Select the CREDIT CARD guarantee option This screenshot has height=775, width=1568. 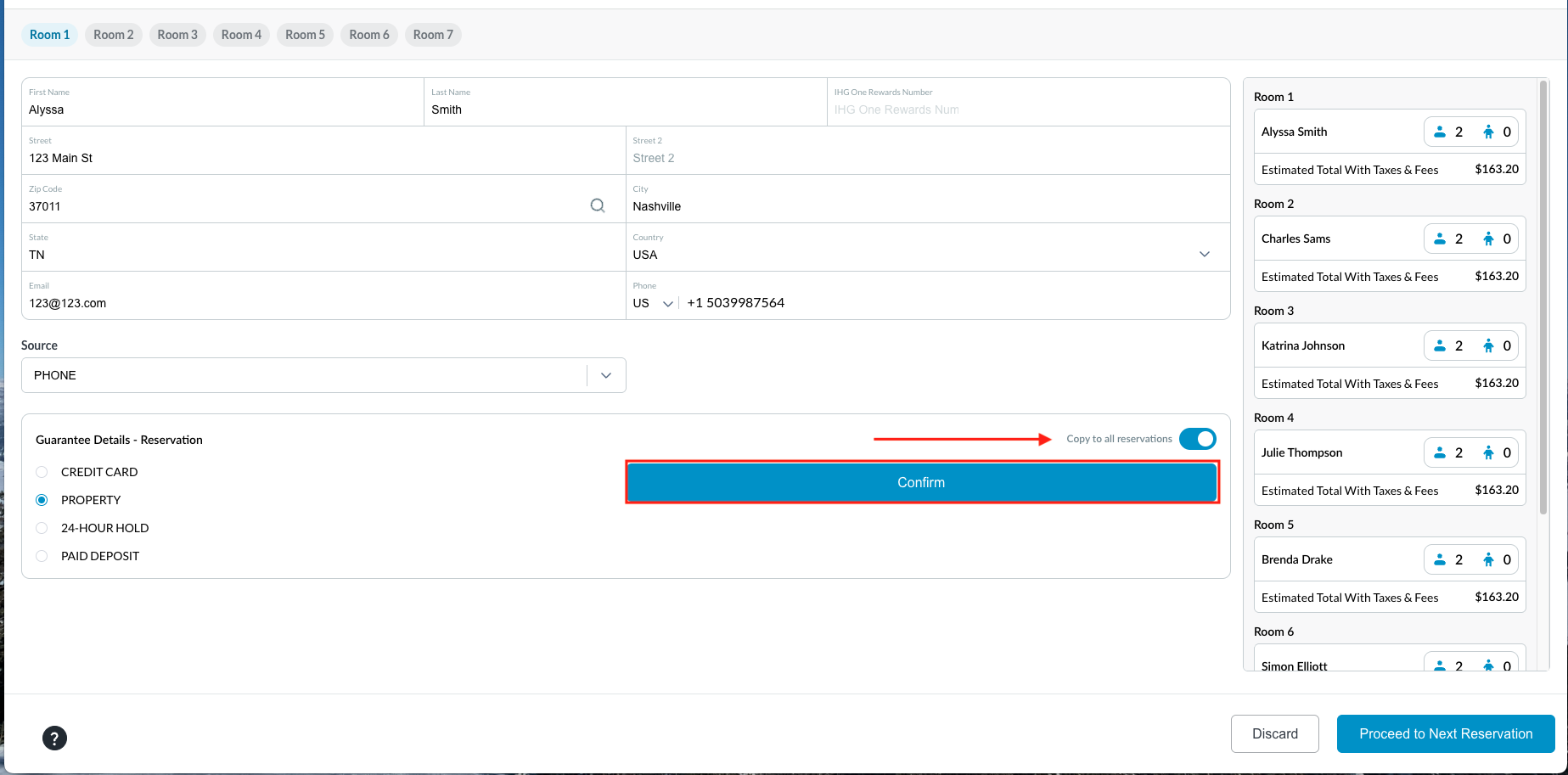click(42, 472)
